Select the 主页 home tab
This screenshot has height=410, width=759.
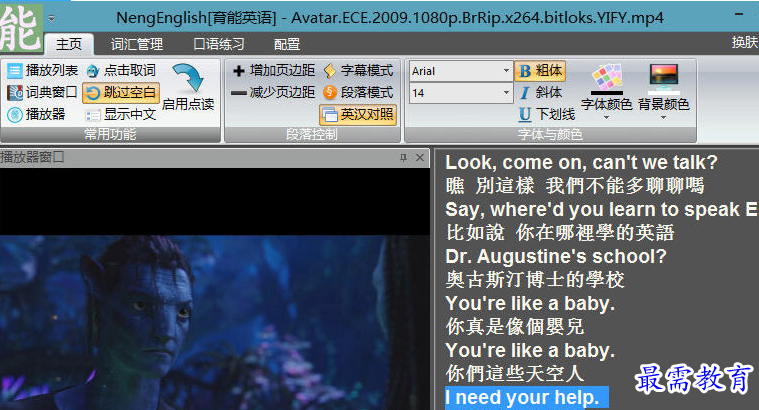point(69,45)
